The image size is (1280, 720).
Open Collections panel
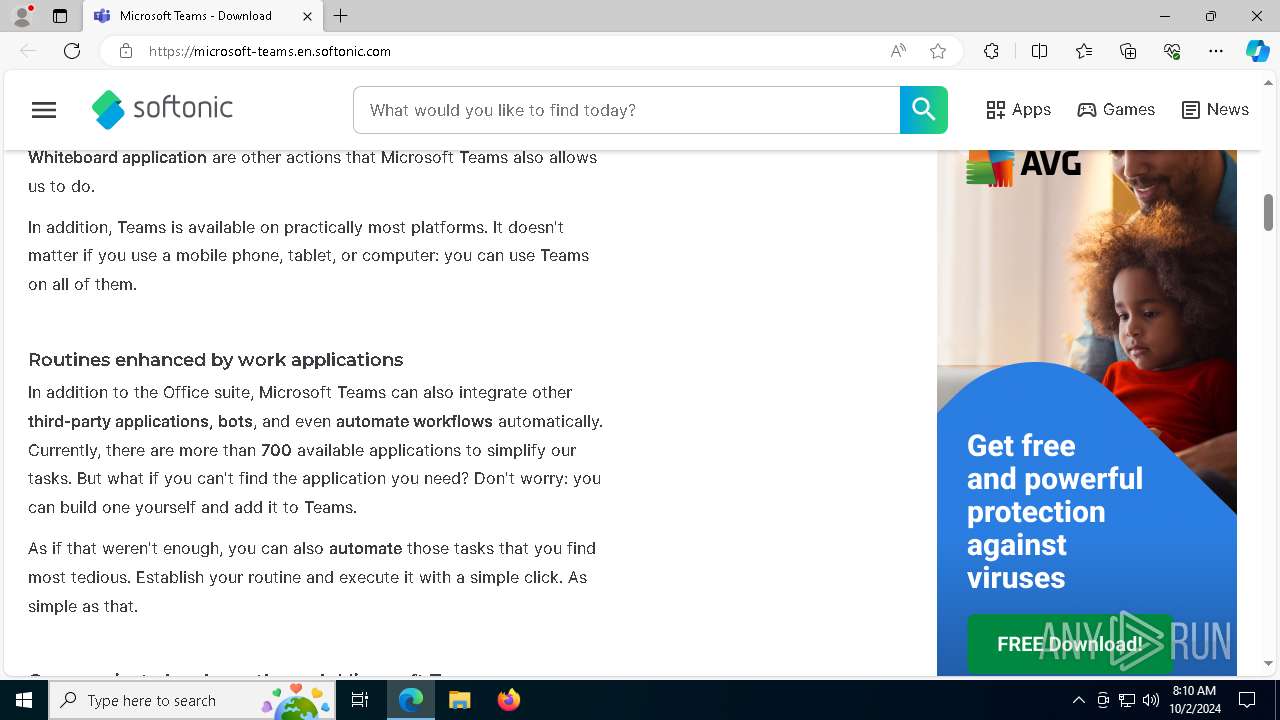coord(1128,51)
